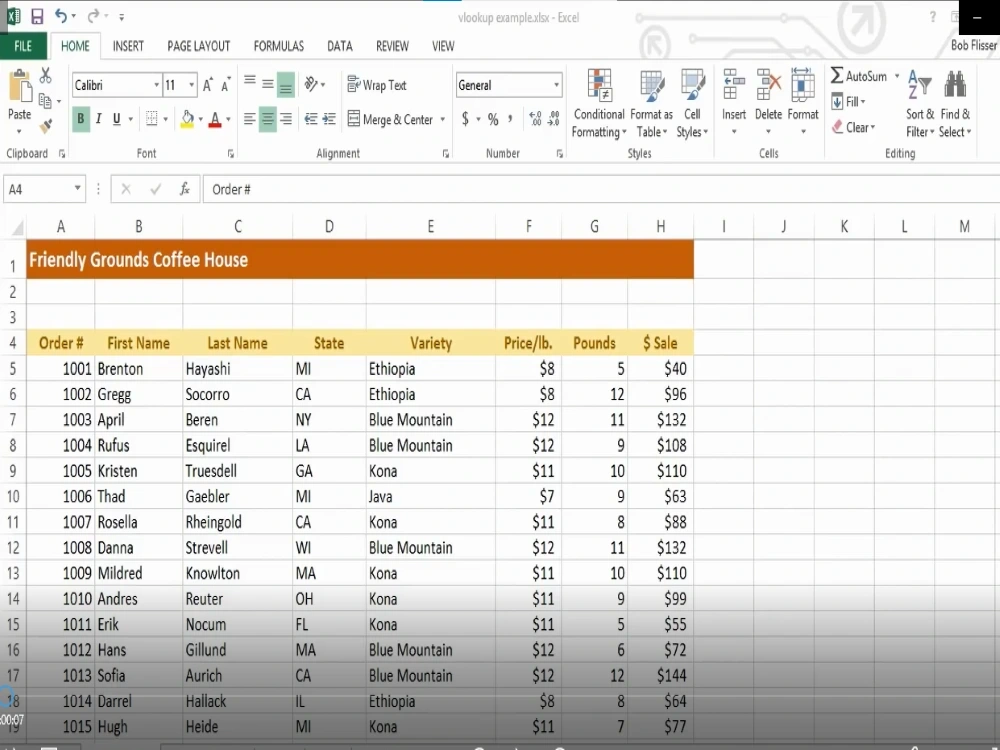The image size is (1000, 750).
Task: Click the Copy icon
Action: click(45, 101)
